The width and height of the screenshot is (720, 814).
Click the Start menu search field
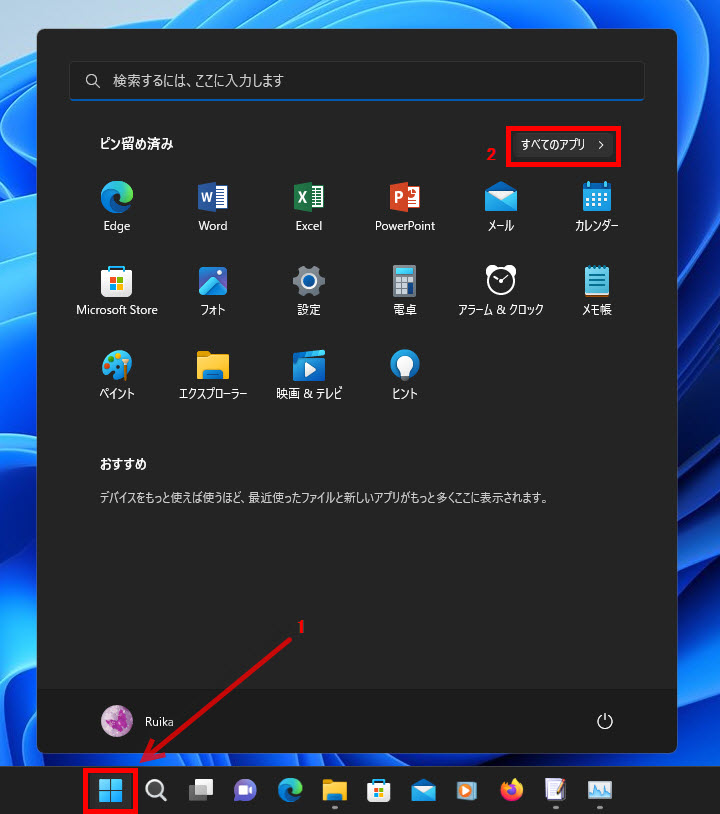[357, 80]
